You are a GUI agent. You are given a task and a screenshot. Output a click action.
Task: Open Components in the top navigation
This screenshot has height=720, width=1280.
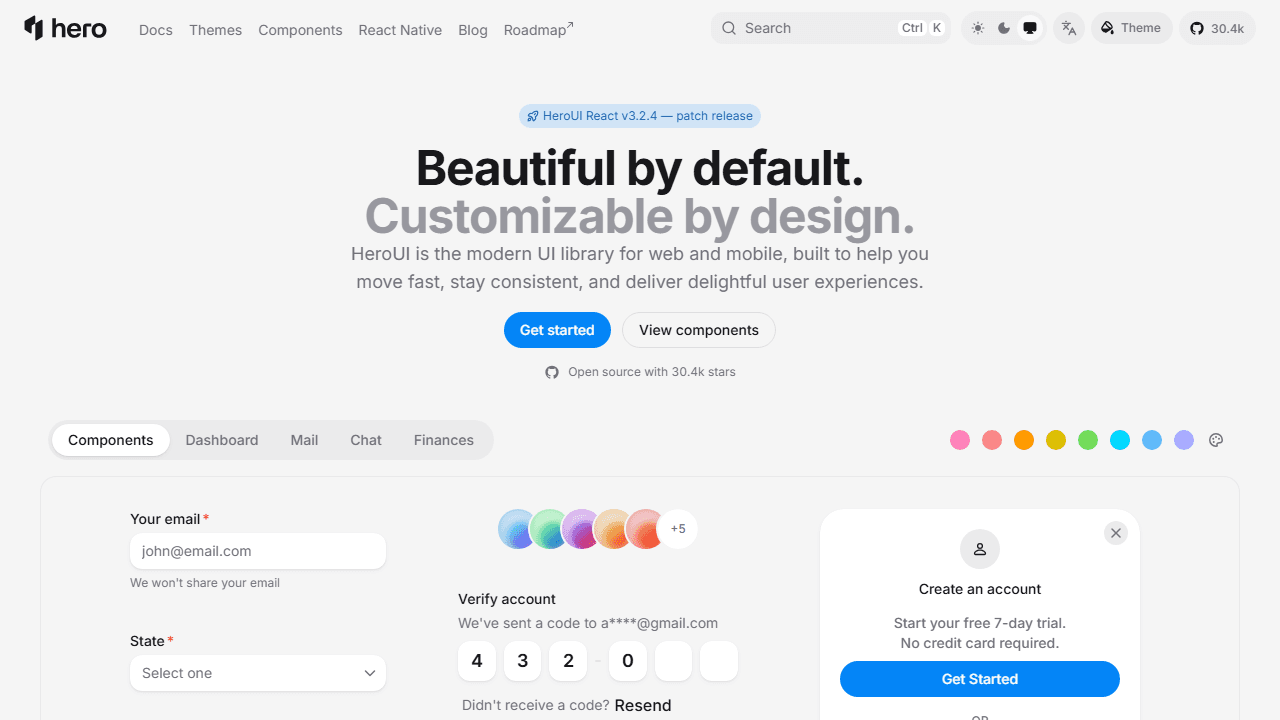pos(300,30)
